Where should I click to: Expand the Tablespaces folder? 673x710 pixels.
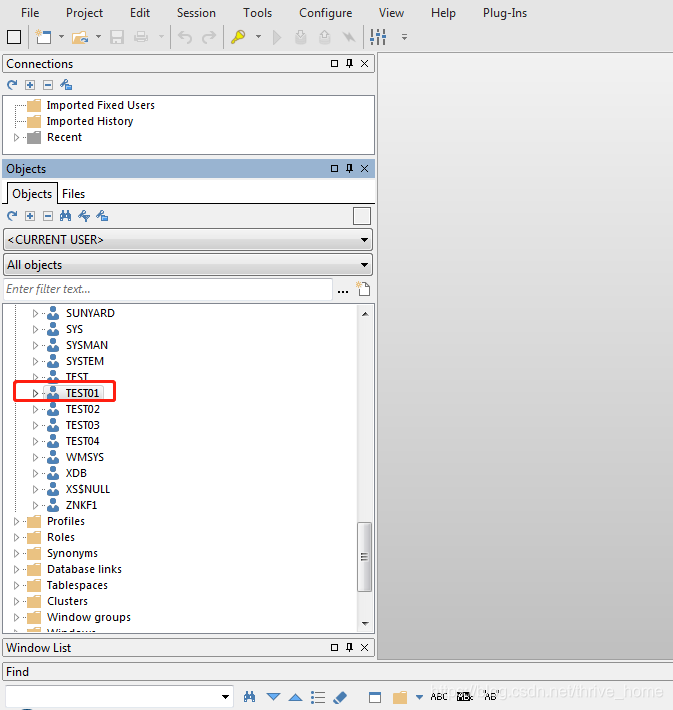point(16,585)
